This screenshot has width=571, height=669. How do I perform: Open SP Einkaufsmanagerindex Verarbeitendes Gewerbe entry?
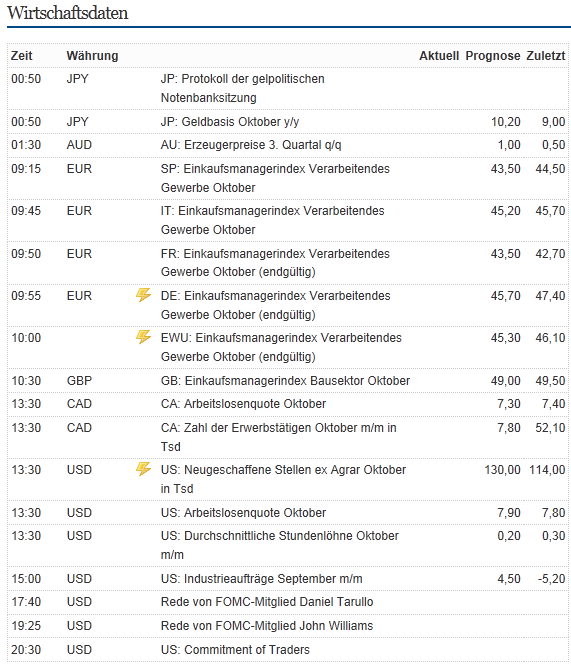tap(288, 178)
